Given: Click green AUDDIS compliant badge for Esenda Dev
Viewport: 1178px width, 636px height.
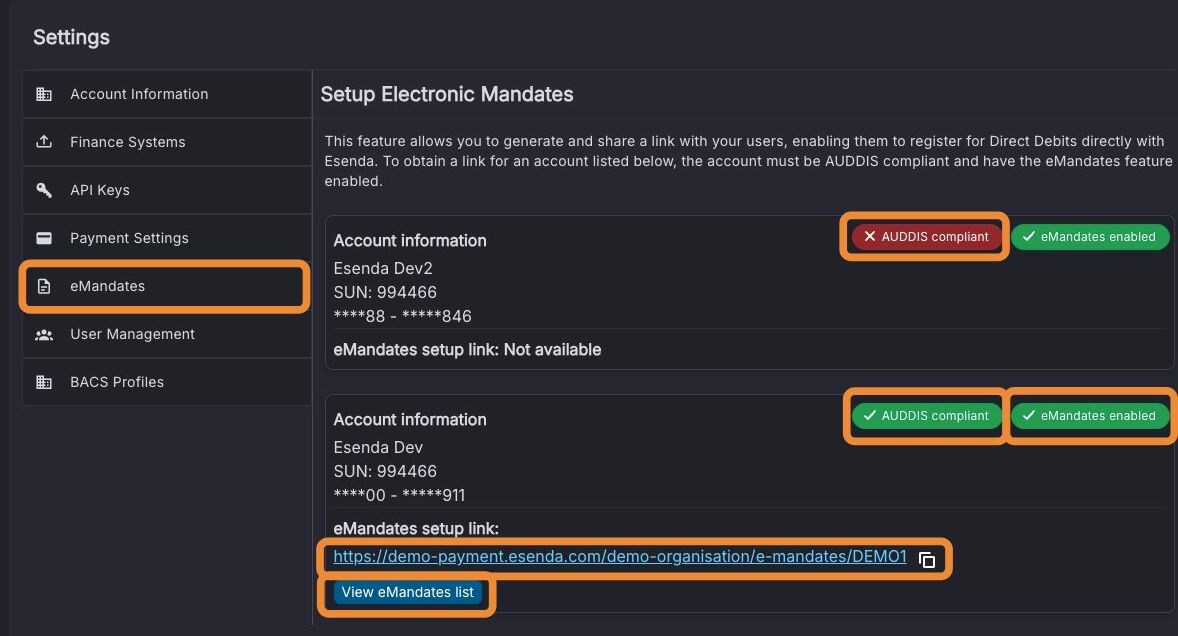Looking at the screenshot, I should coord(927,415).
